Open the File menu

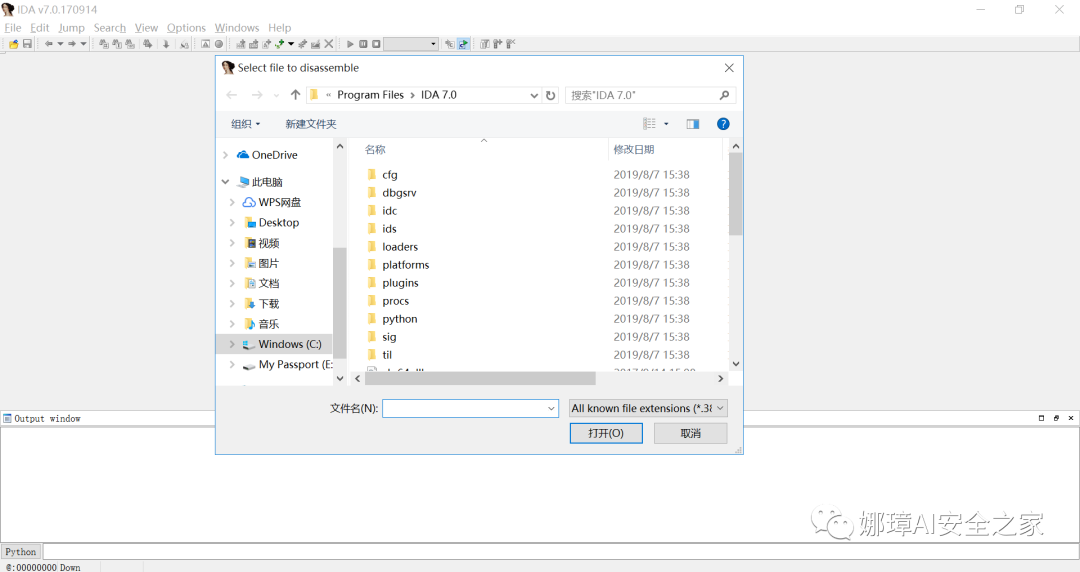pyautogui.click(x=13, y=28)
